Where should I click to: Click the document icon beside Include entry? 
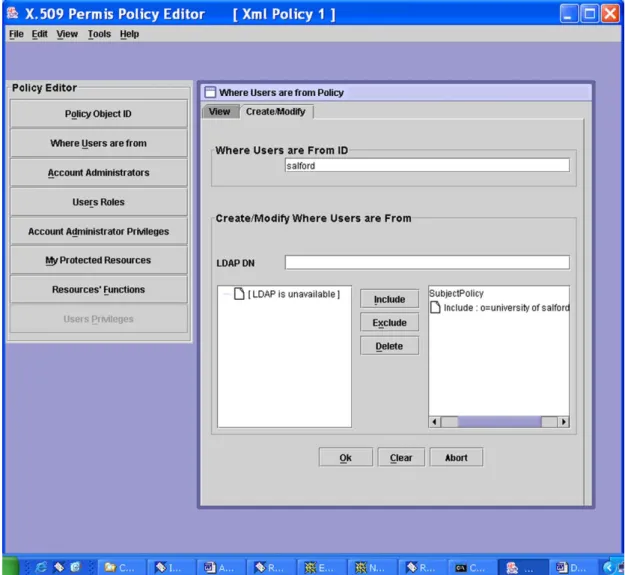(435, 308)
